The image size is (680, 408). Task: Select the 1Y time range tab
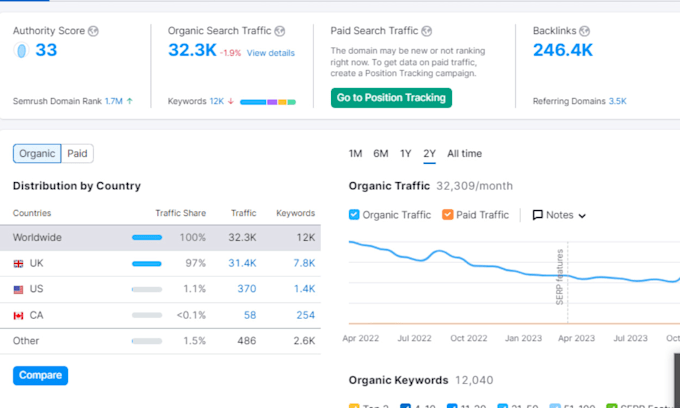(x=405, y=153)
